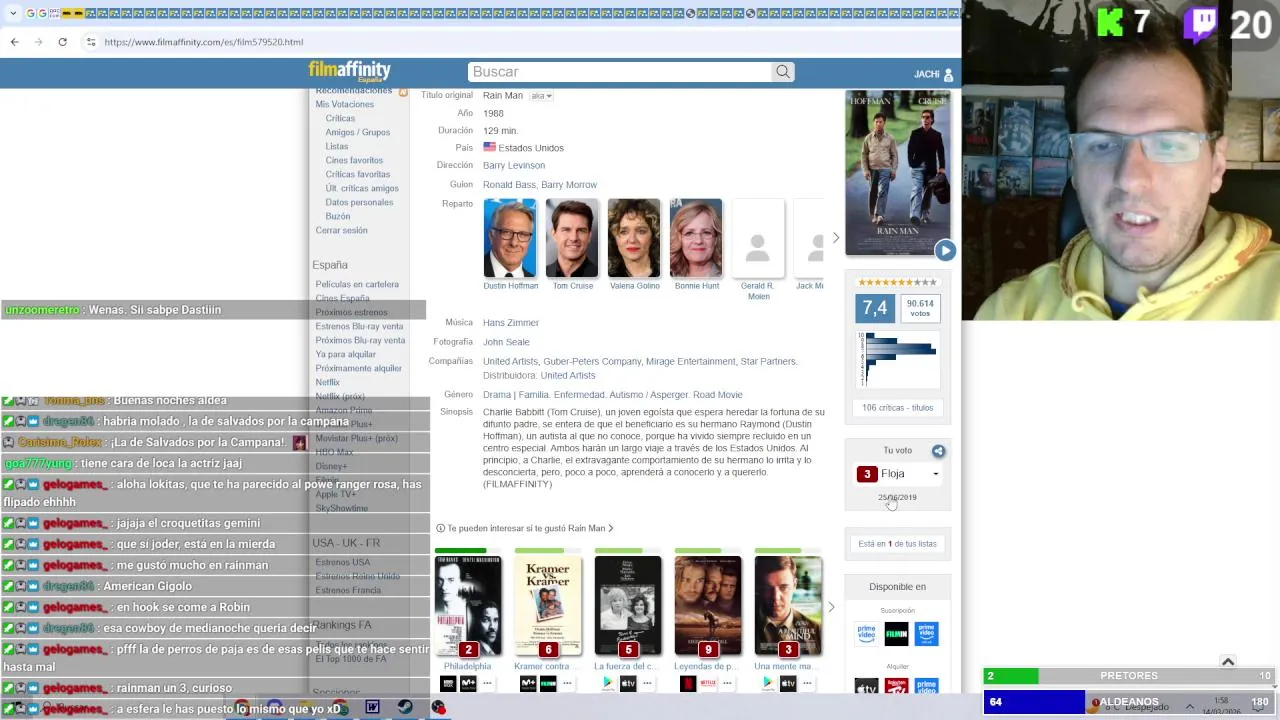Click 'Está en 1 de tus listas'

click(898, 544)
